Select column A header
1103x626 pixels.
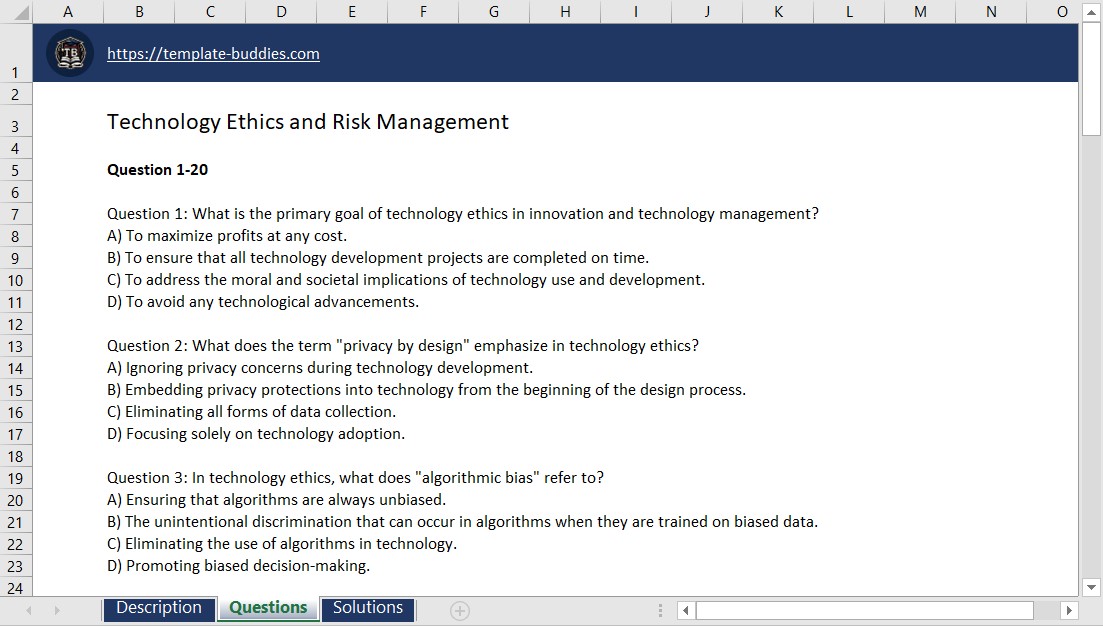tap(68, 11)
